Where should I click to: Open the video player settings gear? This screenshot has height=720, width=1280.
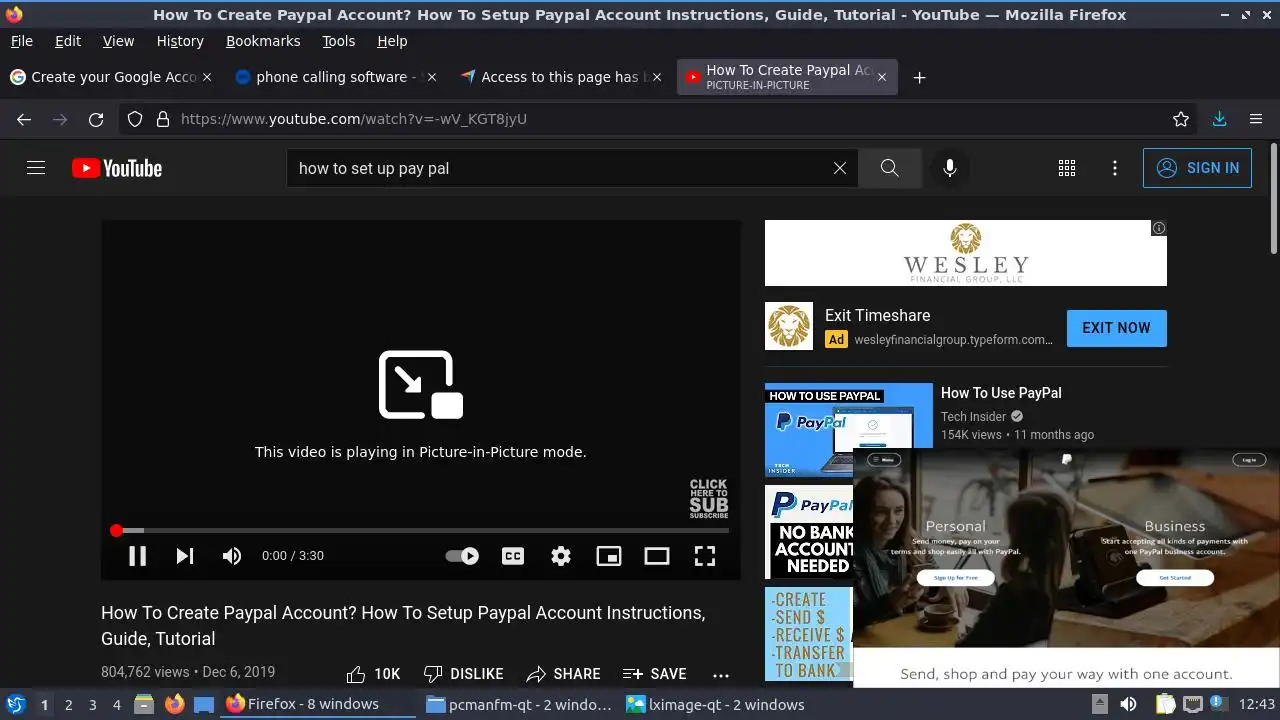pyautogui.click(x=561, y=556)
